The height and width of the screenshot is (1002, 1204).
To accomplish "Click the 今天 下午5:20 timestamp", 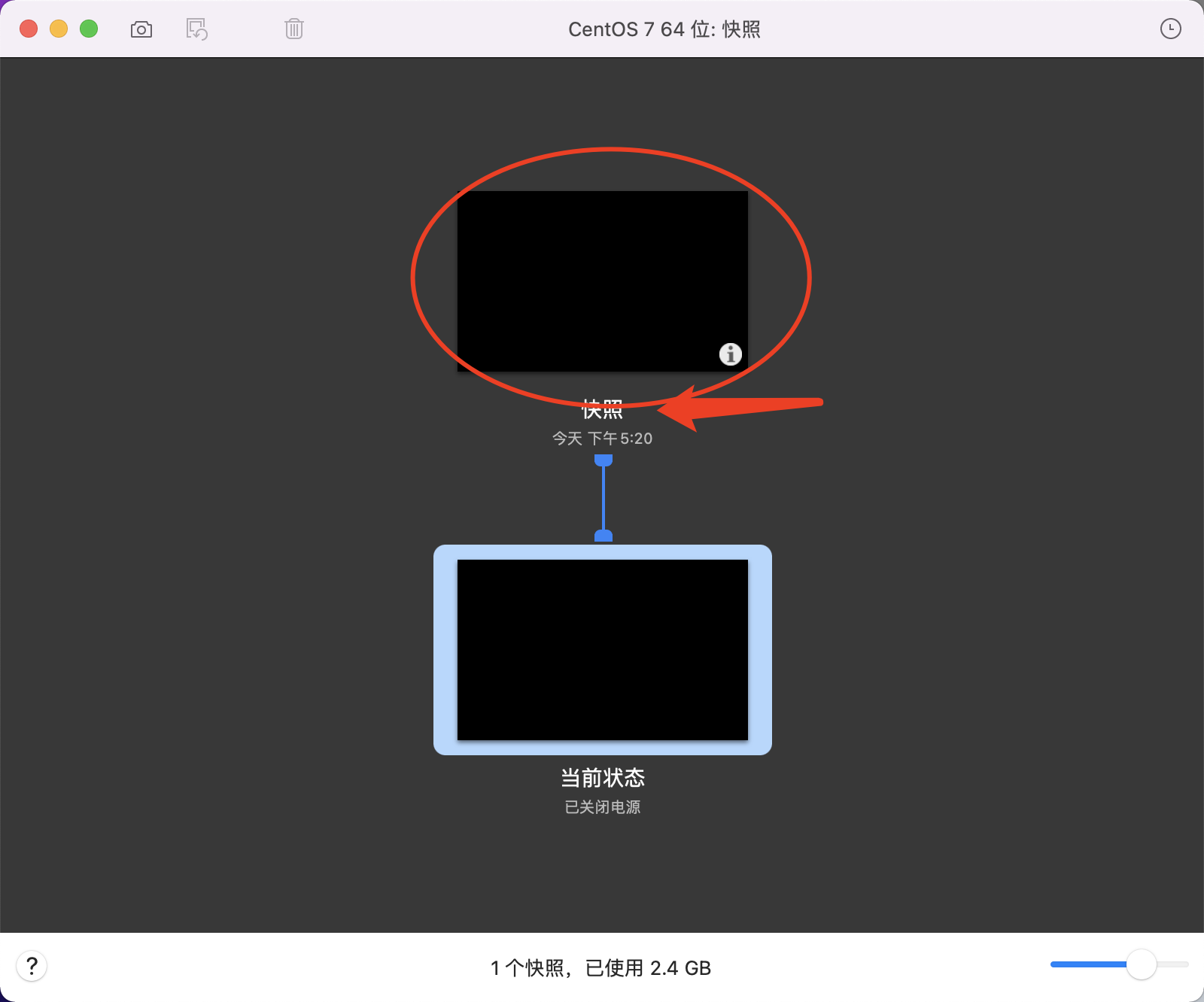I will (603, 438).
